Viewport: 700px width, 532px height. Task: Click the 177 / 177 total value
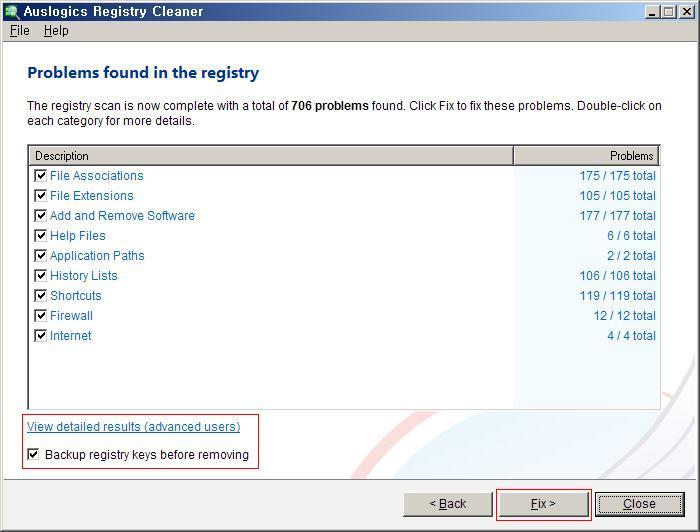pos(617,216)
